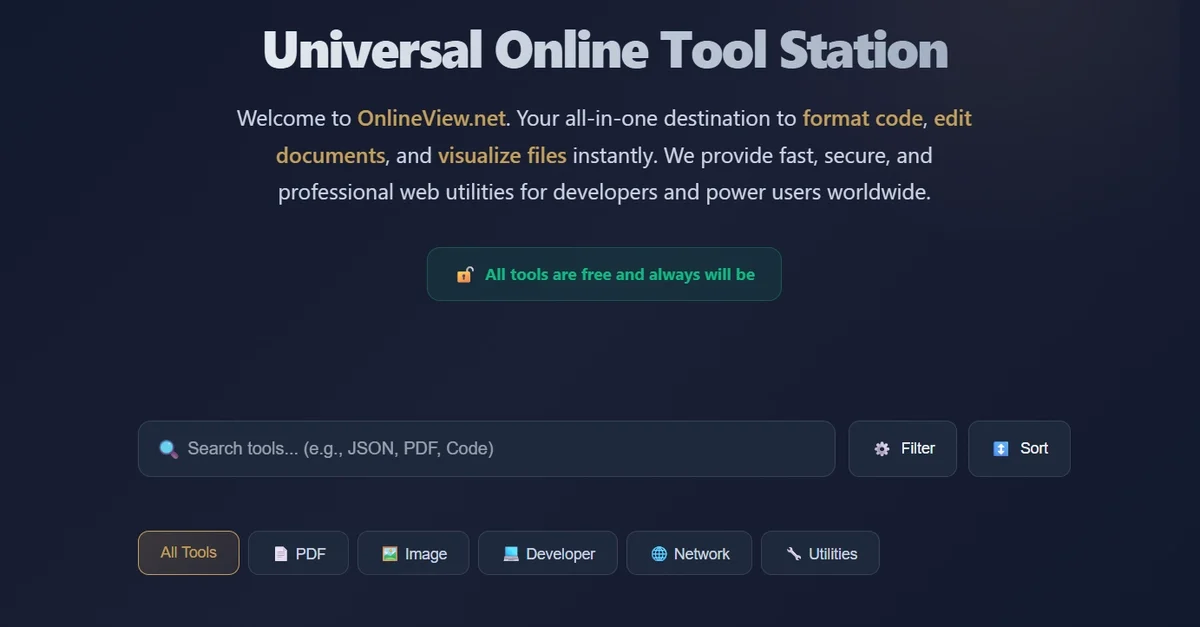Screen dimensions: 1200x627
Task: Open the OnlineView.net link
Action: (x=430, y=118)
